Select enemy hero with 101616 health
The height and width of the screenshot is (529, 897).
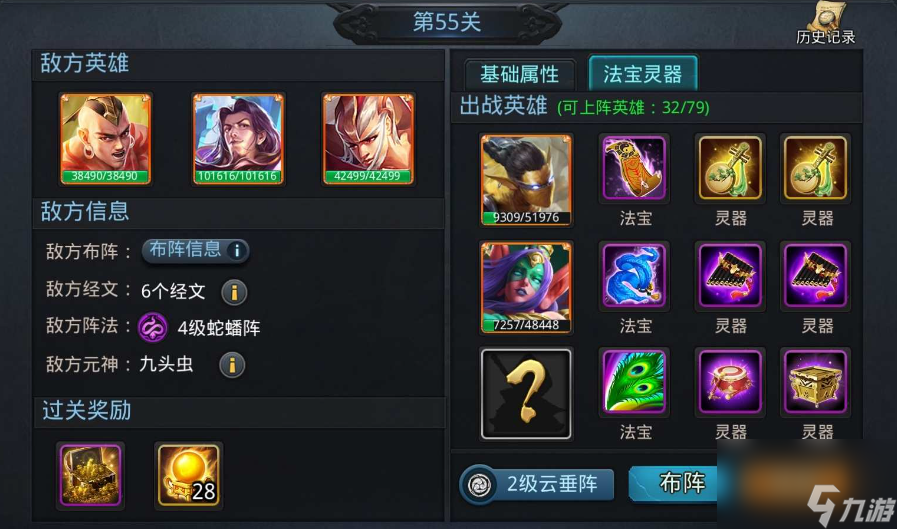(238, 139)
